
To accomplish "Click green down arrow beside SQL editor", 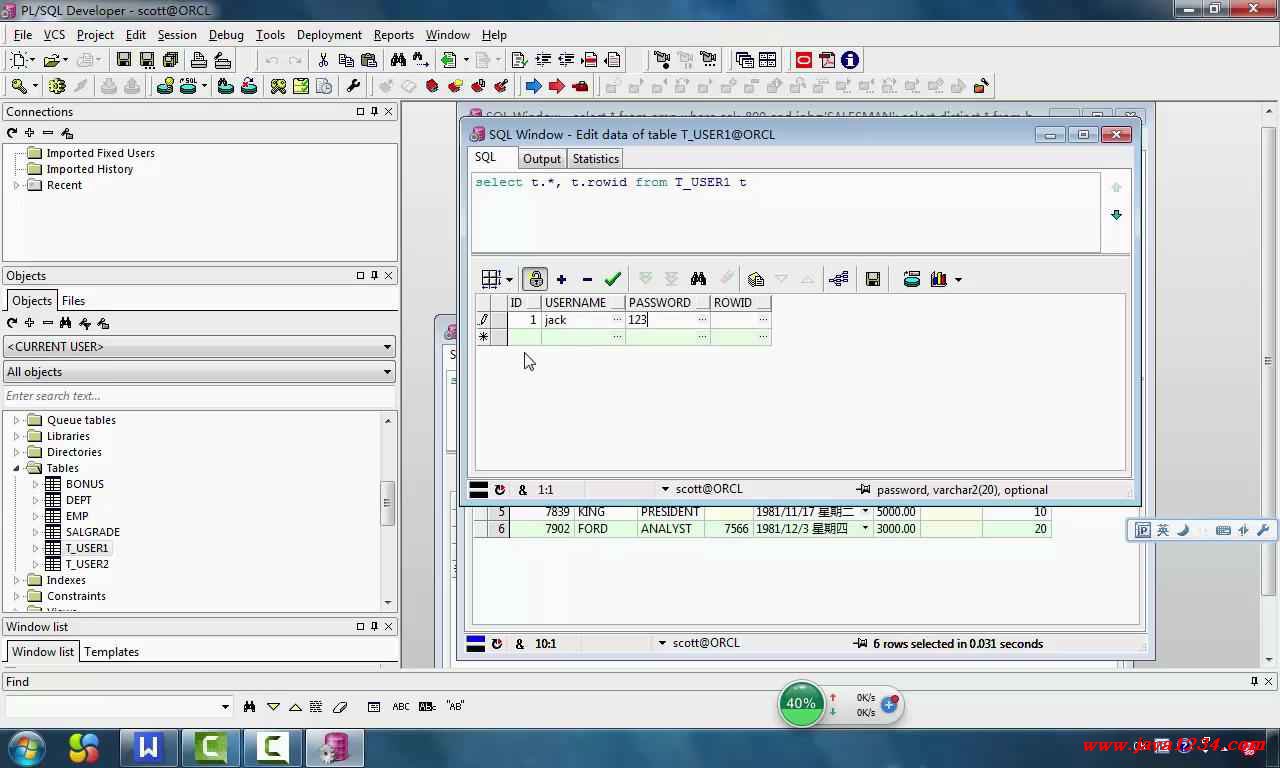I will click(x=1117, y=214).
